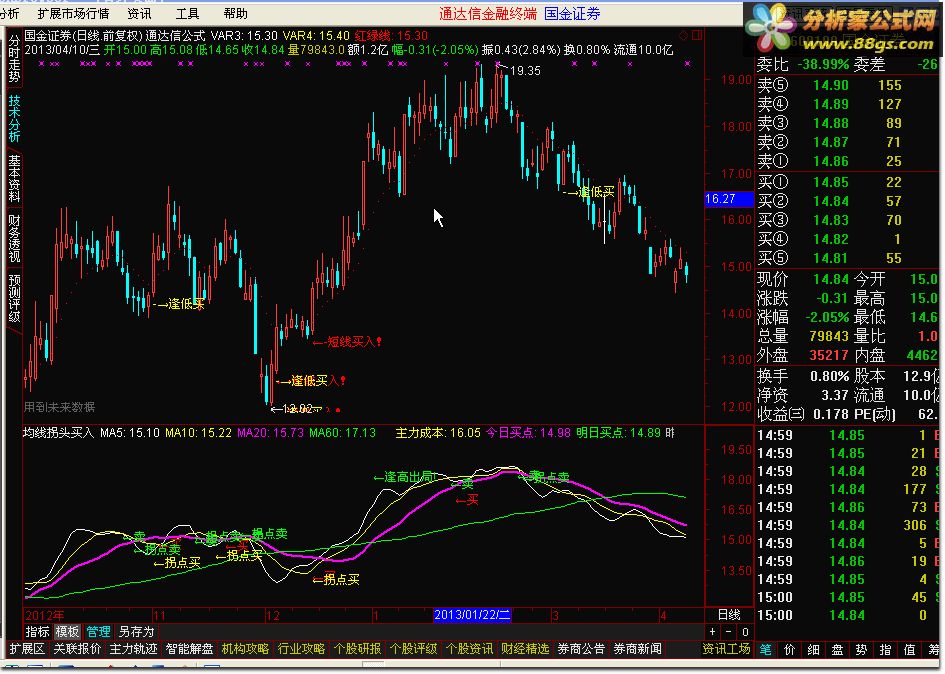Open the 关联报价 bottom tab

point(77,649)
